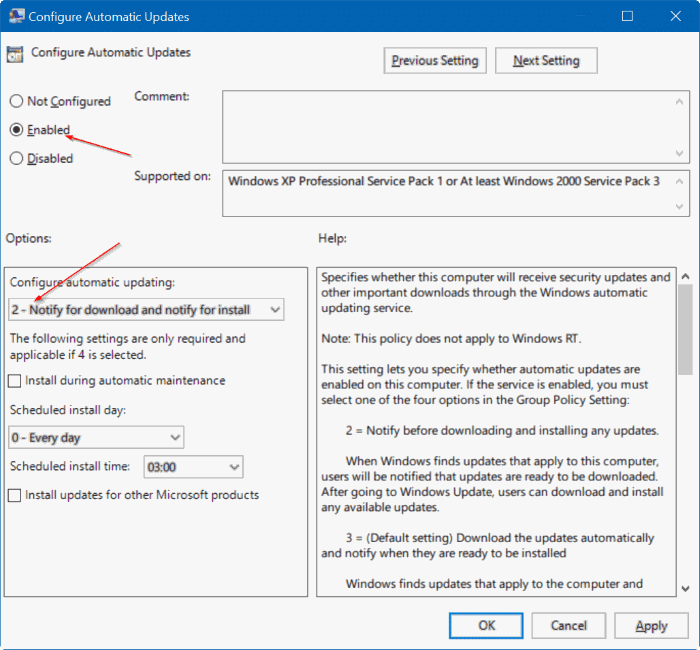This screenshot has width=700, height=650.
Task: Click the 'Help:' label
Action: [333, 238]
